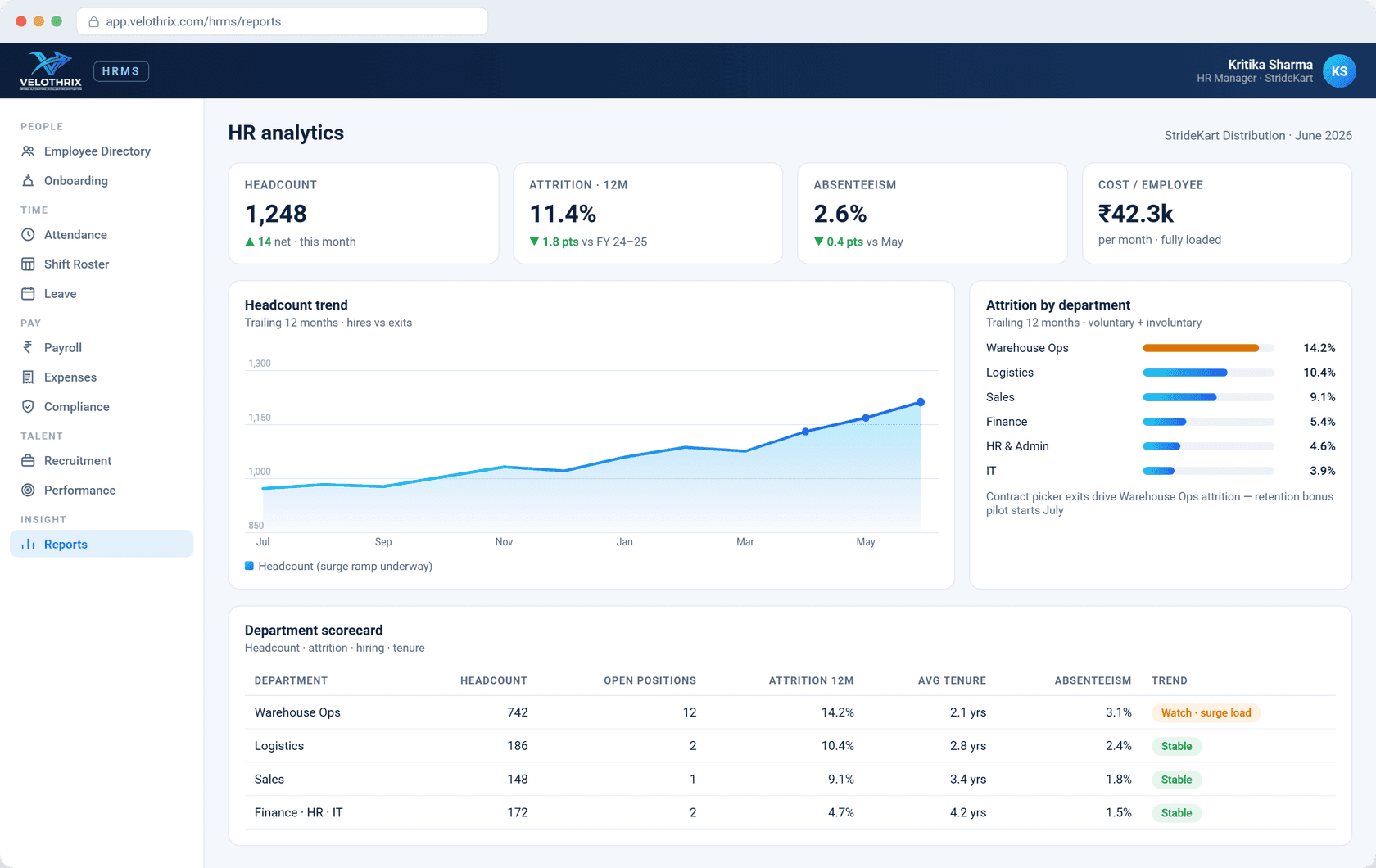Click the Performance target icon
The image size is (1376, 868).
pyautogui.click(x=28, y=491)
